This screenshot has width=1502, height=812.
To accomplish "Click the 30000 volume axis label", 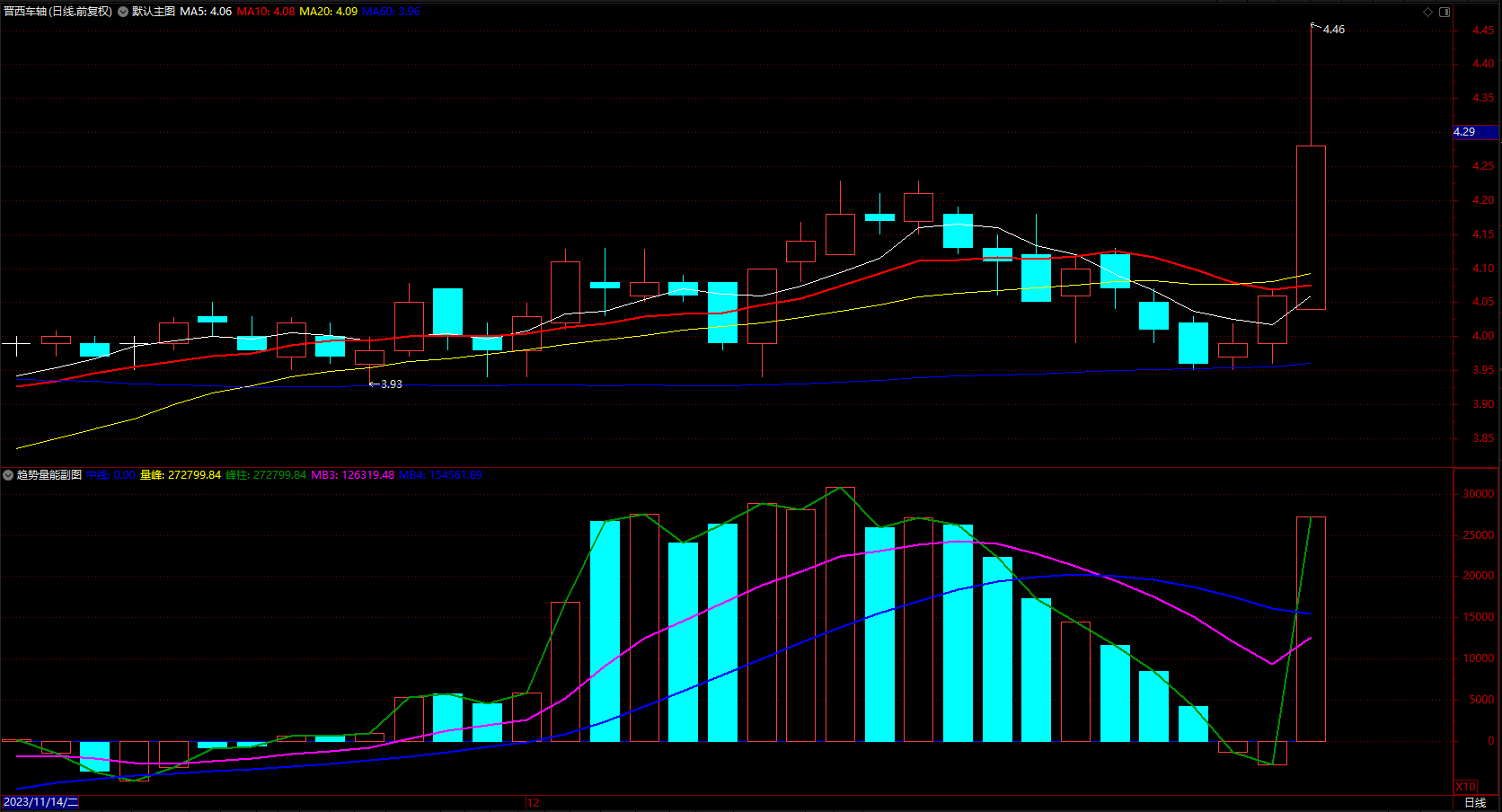I will [x=1479, y=494].
